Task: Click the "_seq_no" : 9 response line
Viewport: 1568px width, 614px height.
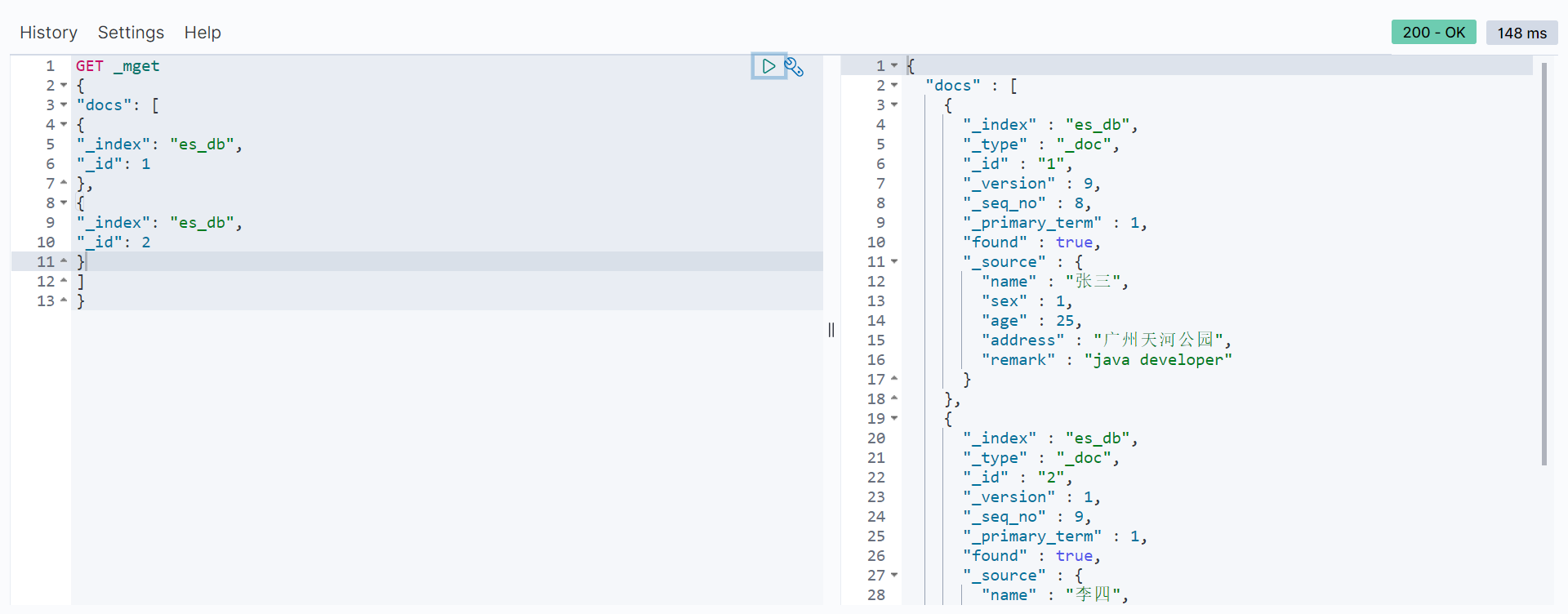Action: pyautogui.click(x=1027, y=517)
